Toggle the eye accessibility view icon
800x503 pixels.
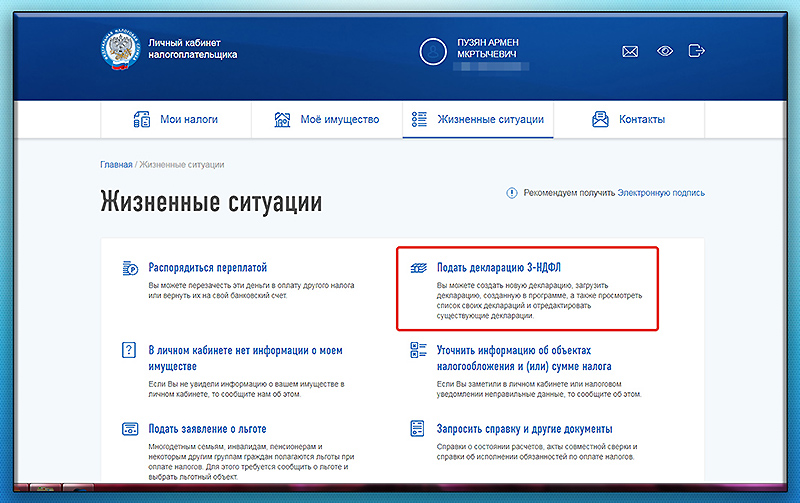665,51
